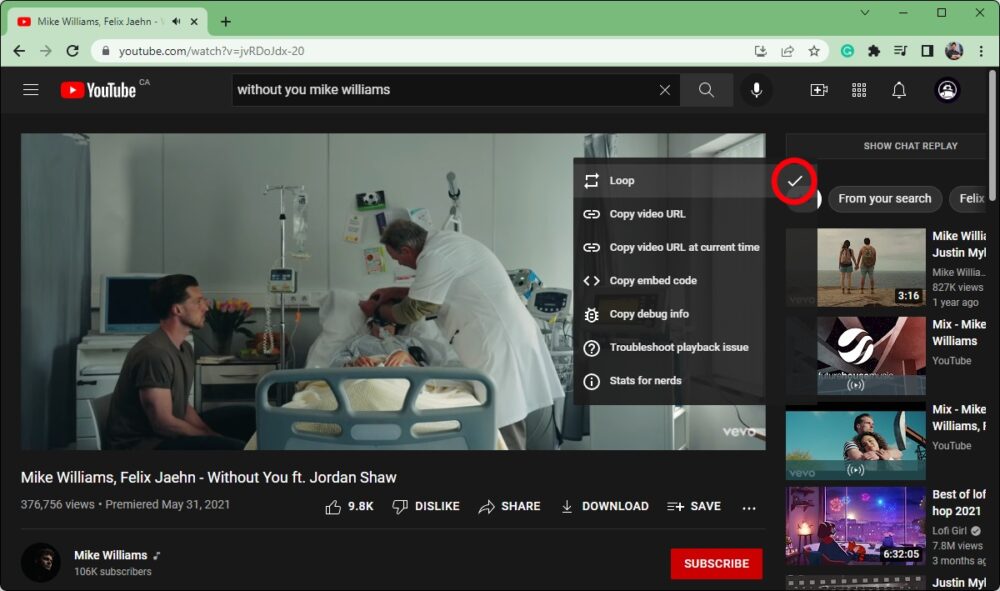
Task: Click the YouTube logo to go home
Action: click(98, 90)
